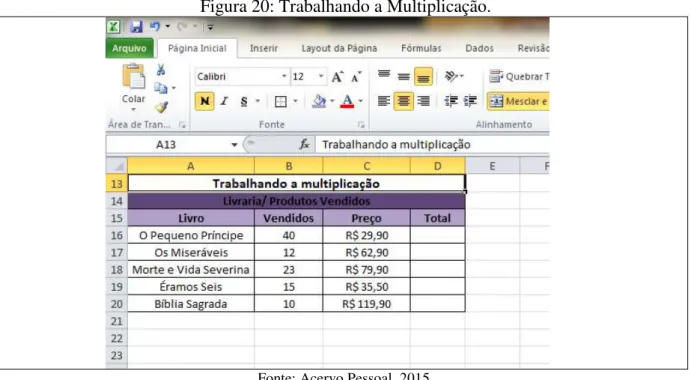
Task: Click the Vendidos value 23
Action: click(289, 270)
